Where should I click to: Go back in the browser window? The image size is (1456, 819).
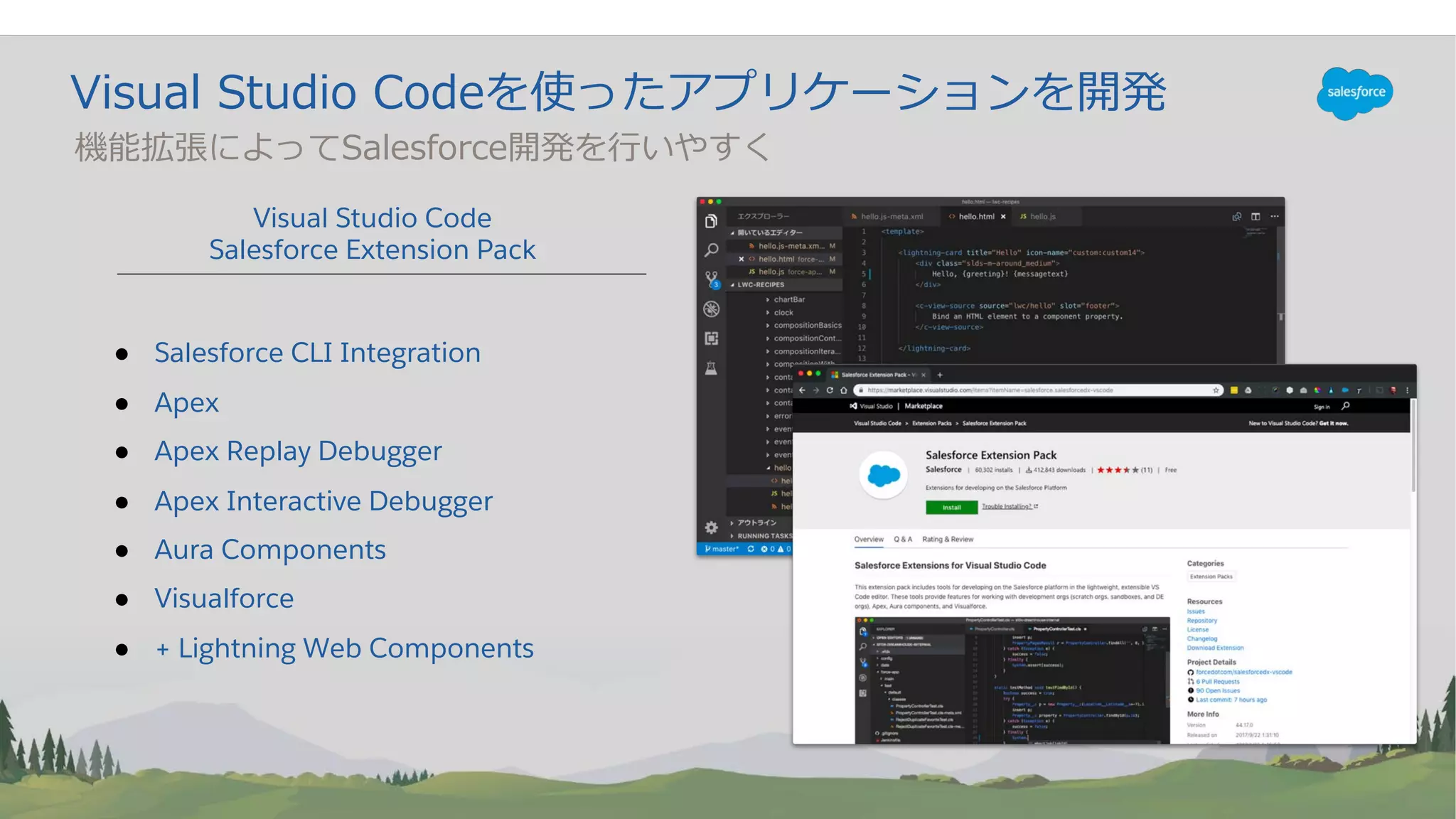coord(803,390)
